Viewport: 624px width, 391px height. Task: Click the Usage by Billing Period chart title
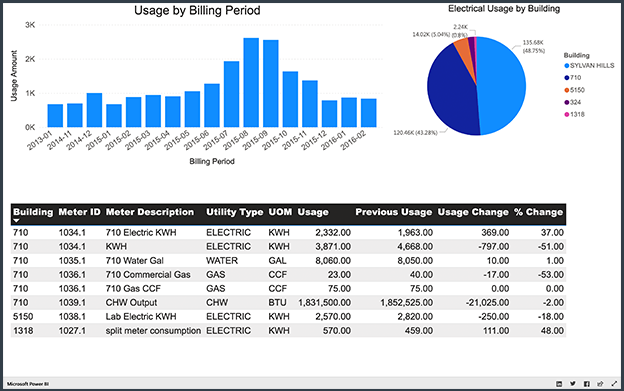tap(197, 10)
